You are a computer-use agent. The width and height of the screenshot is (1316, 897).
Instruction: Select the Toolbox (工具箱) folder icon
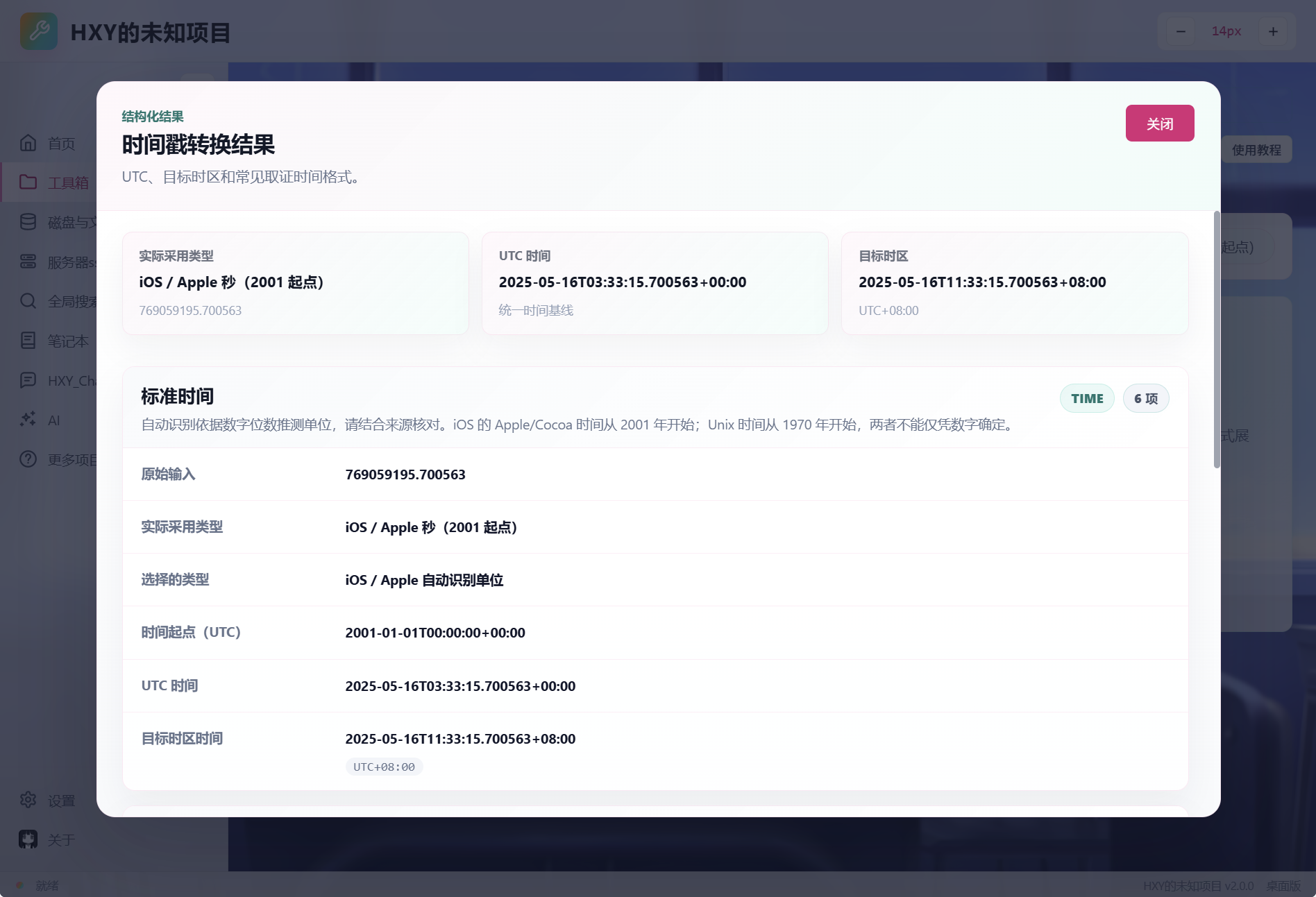tap(28, 182)
